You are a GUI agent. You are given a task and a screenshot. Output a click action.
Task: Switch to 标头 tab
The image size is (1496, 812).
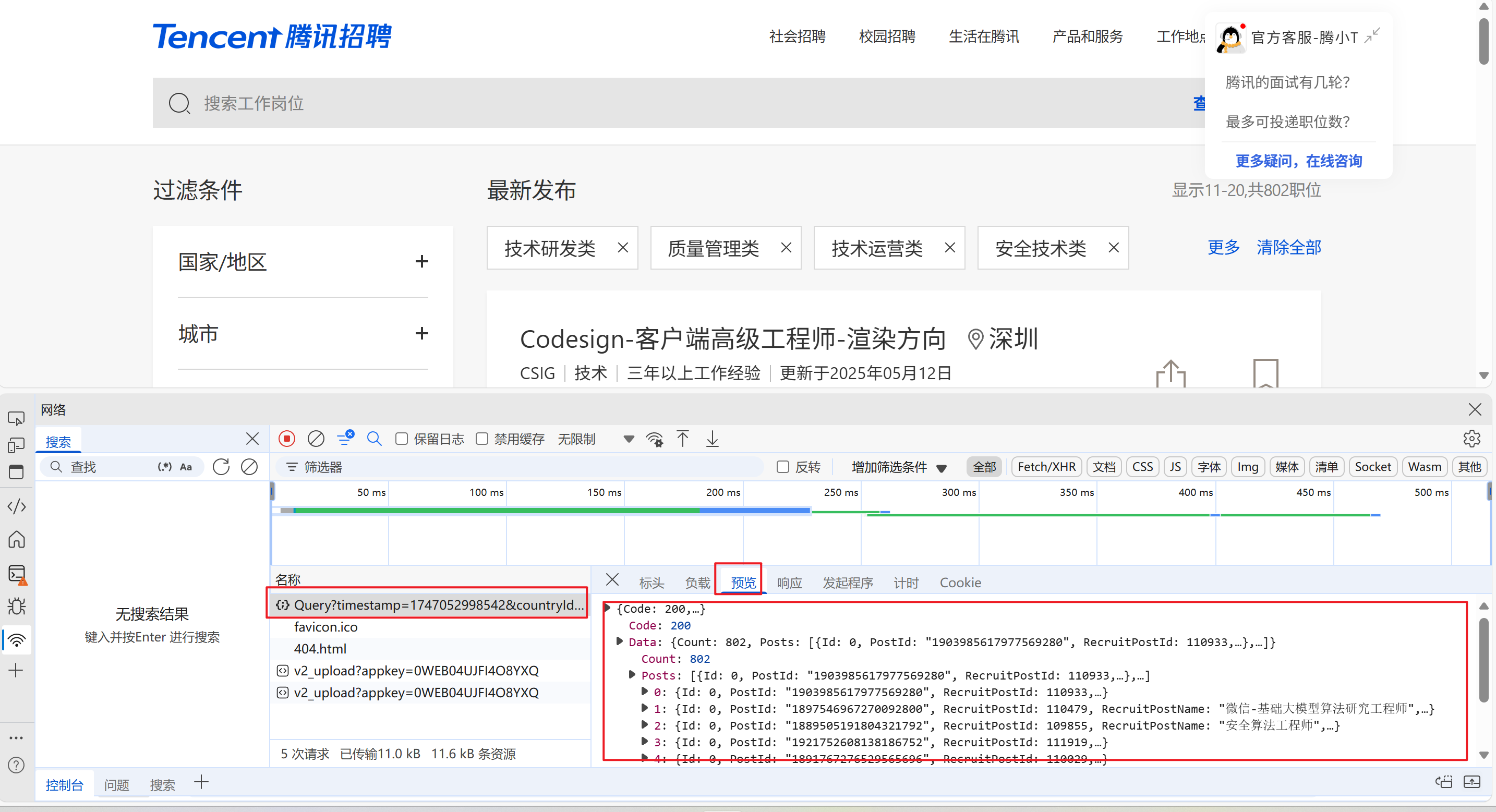pyautogui.click(x=651, y=583)
